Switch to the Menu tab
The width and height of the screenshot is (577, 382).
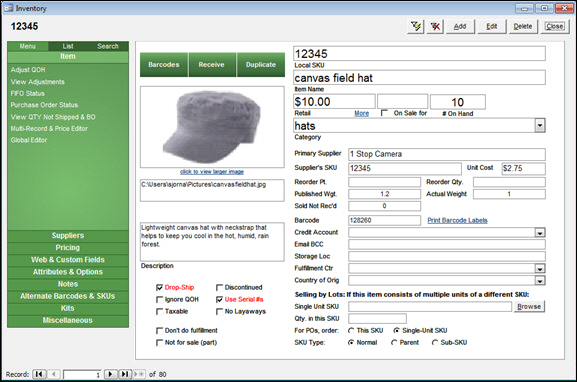28,46
